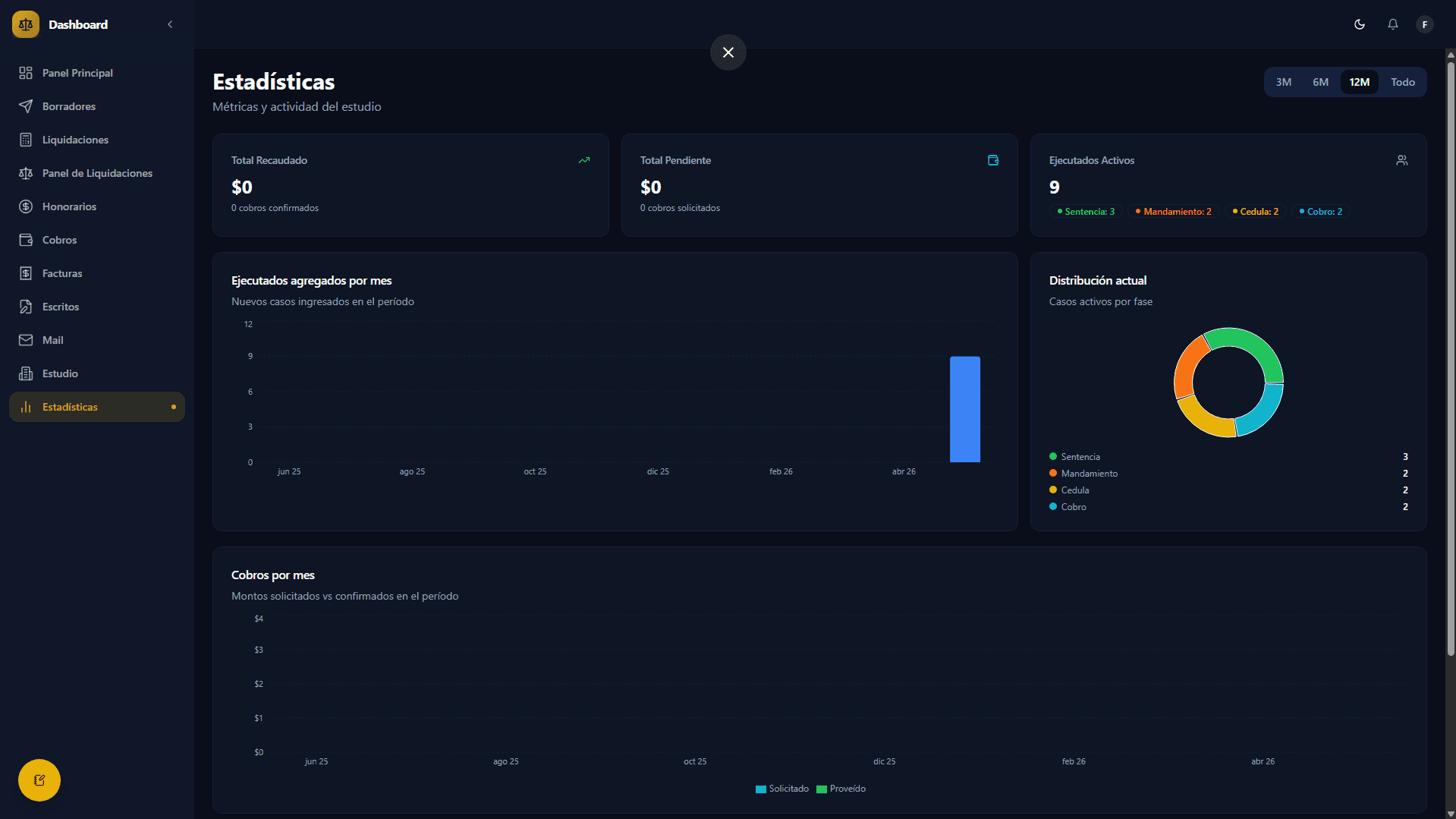Show all time with Todo tab
The image size is (1456, 819).
coord(1403,82)
